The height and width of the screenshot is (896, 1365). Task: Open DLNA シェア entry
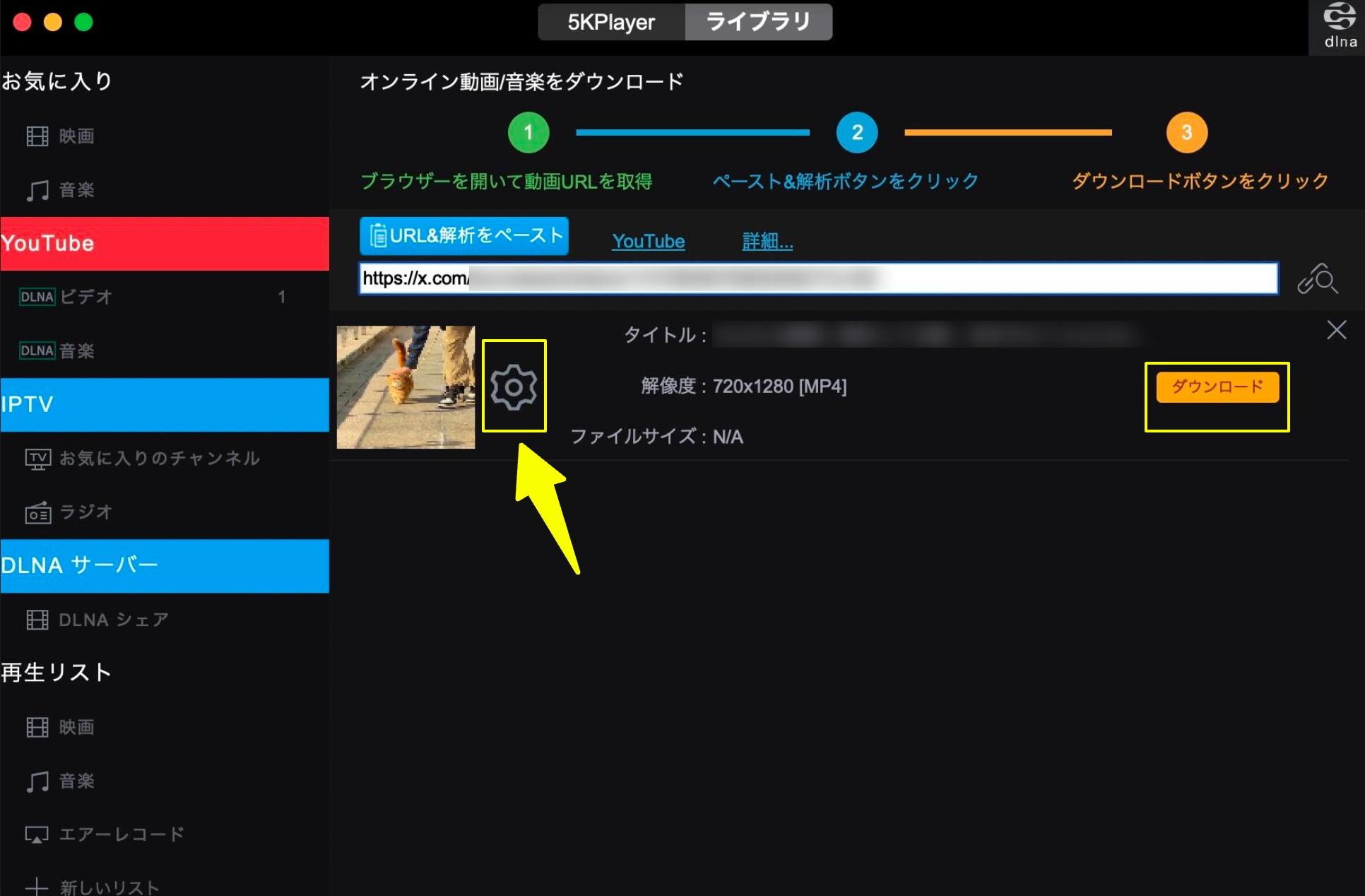97,620
